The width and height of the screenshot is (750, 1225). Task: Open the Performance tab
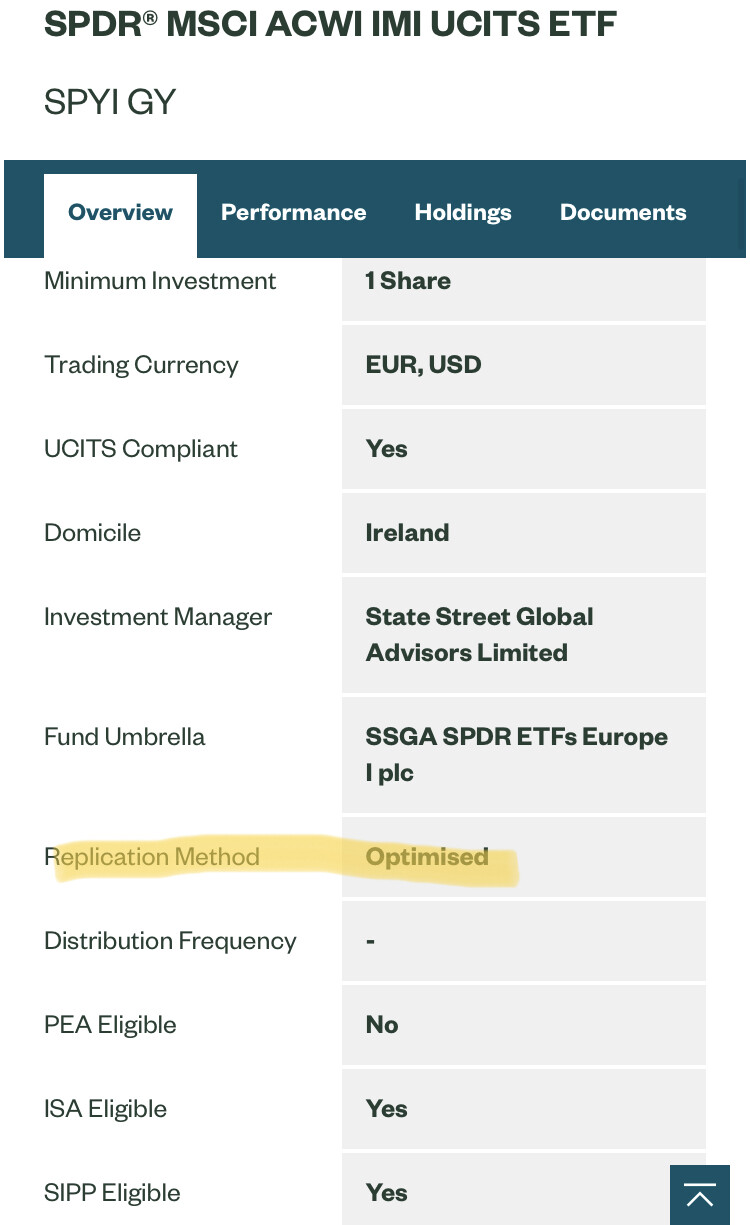tap(293, 213)
